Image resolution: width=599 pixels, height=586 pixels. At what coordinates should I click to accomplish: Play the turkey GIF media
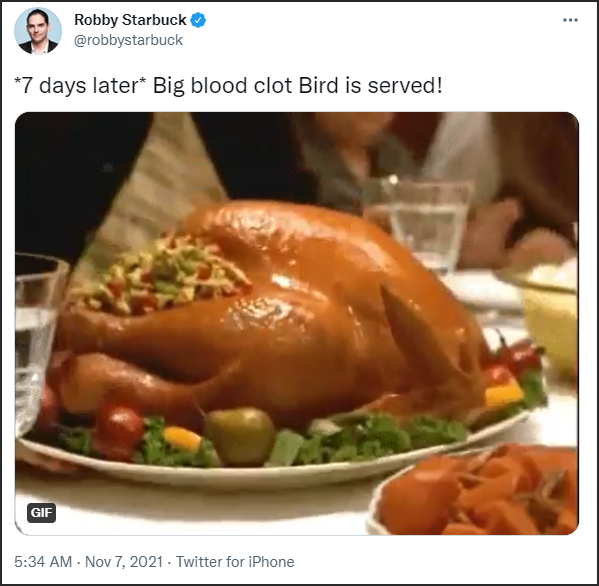(297, 323)
